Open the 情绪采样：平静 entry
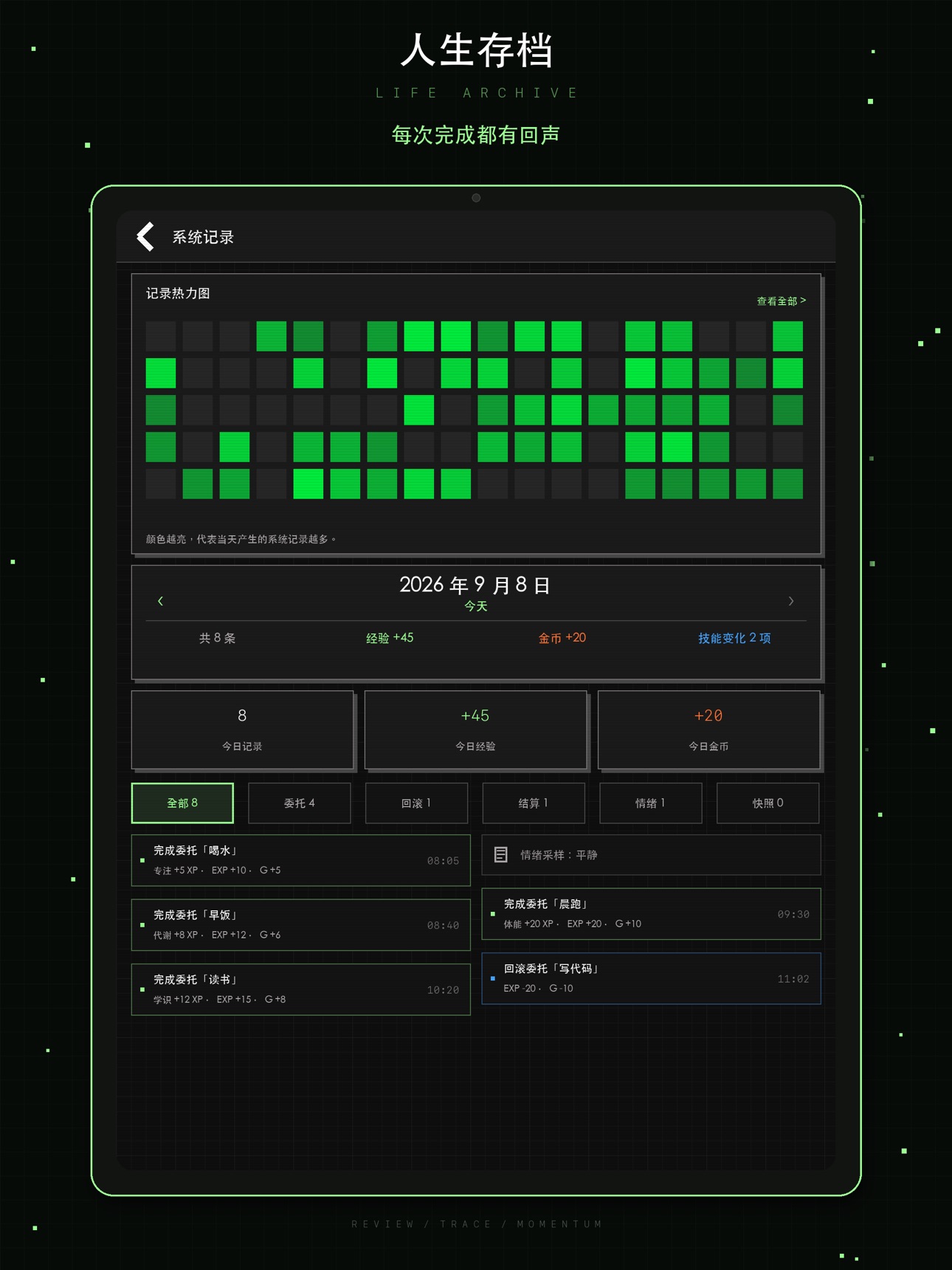952x1270 pixels. (651, 855)
